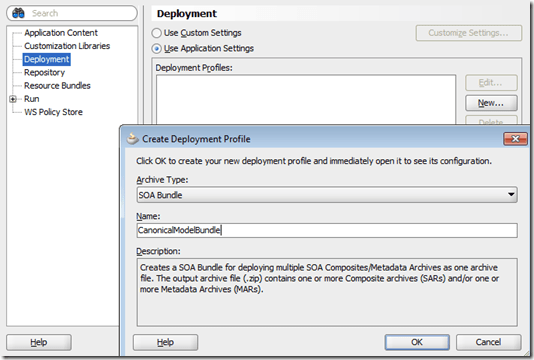Click the Edit... deployment profile button
The width and height of the screenshot is (534, 360).
[x=491, y=83]
